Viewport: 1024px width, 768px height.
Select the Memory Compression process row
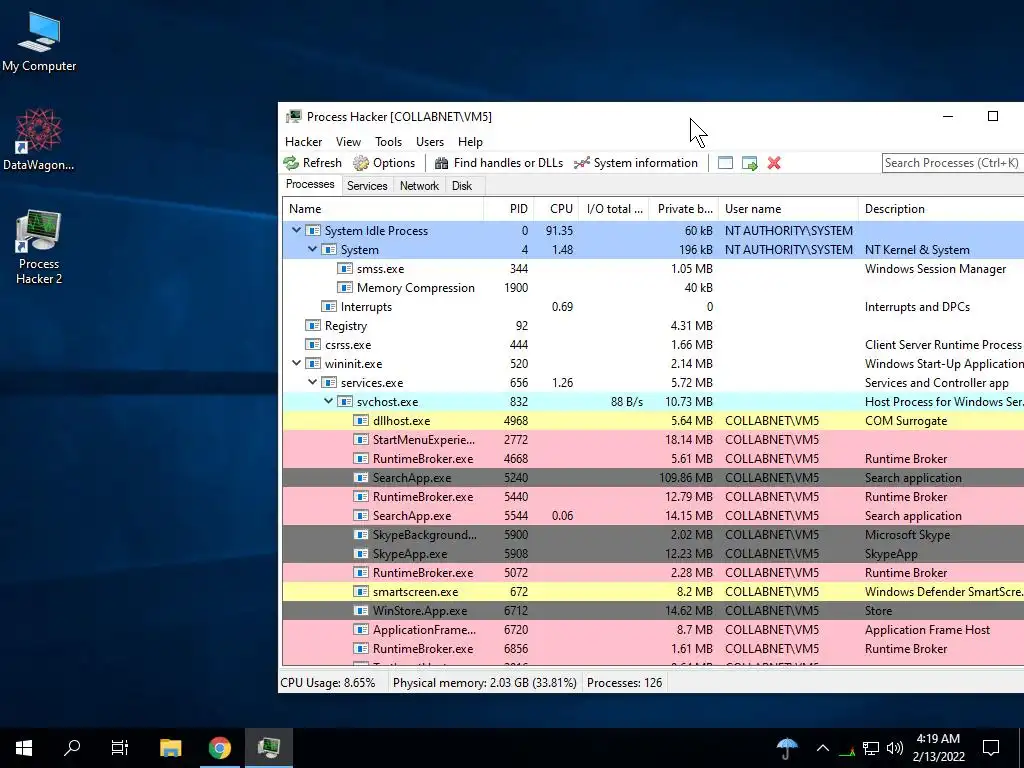(653, 287)
